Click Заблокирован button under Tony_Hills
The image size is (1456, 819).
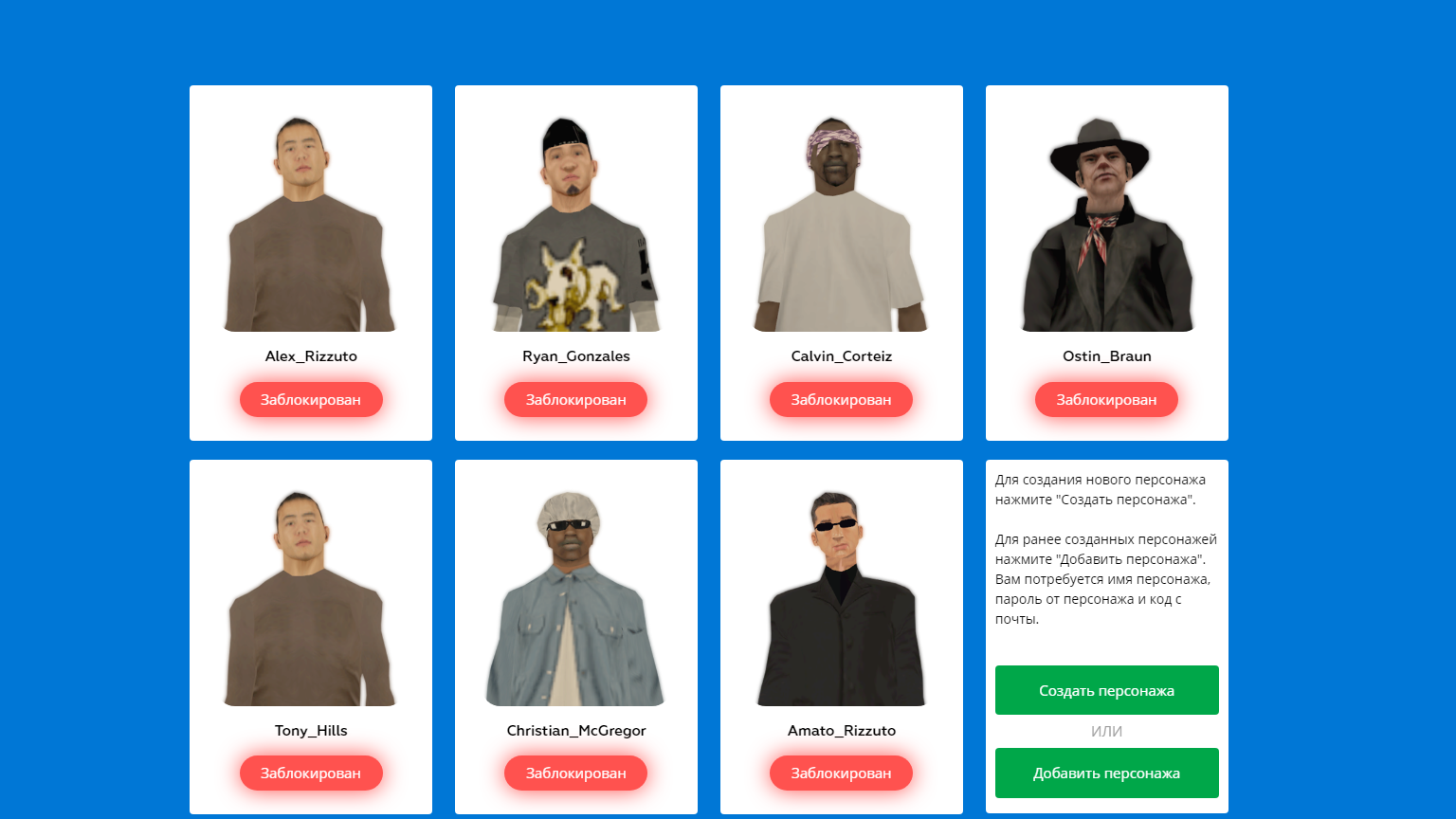click(311, 773)
